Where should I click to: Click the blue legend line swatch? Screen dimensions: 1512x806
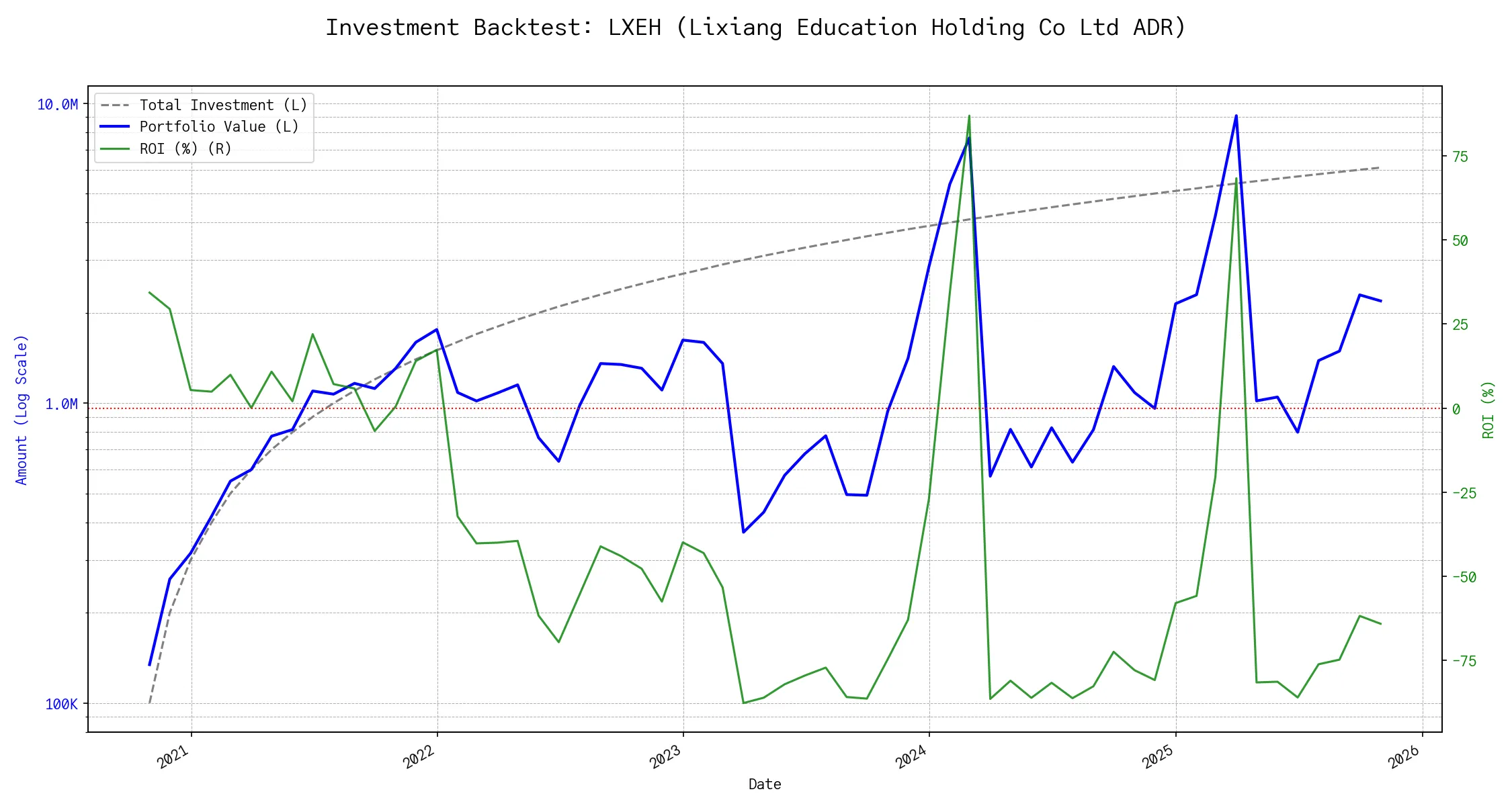coord(115,127)
